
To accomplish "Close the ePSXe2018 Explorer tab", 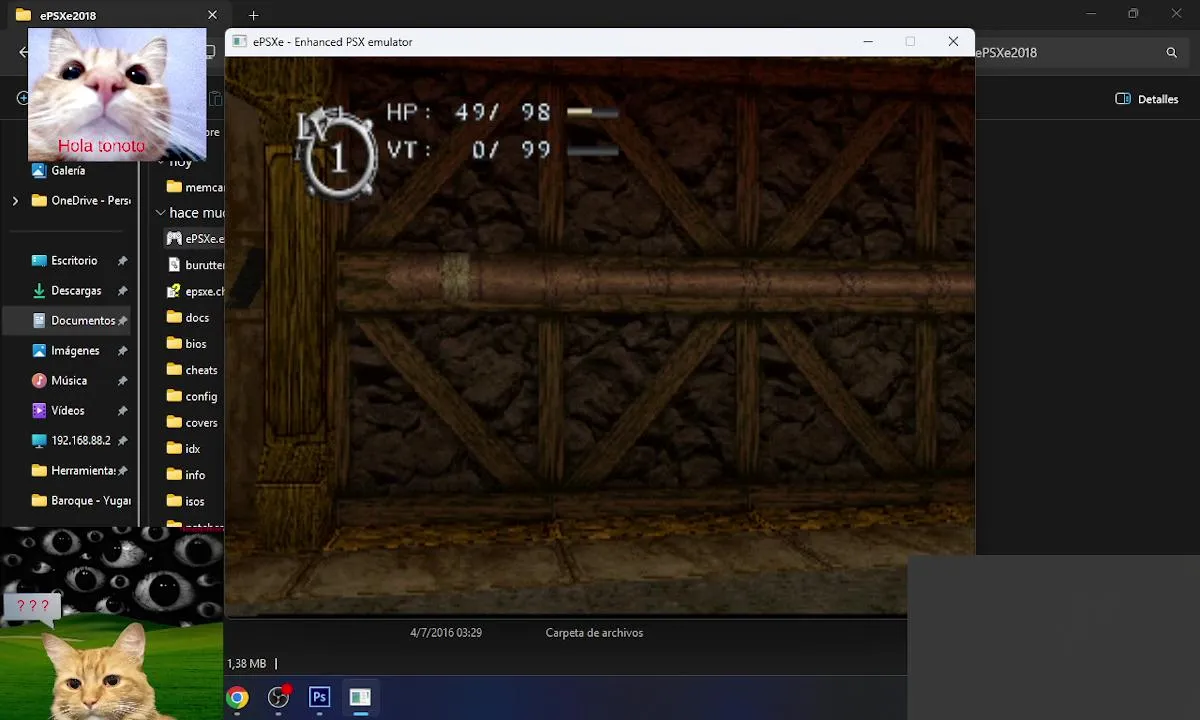I will pos(212,15).
